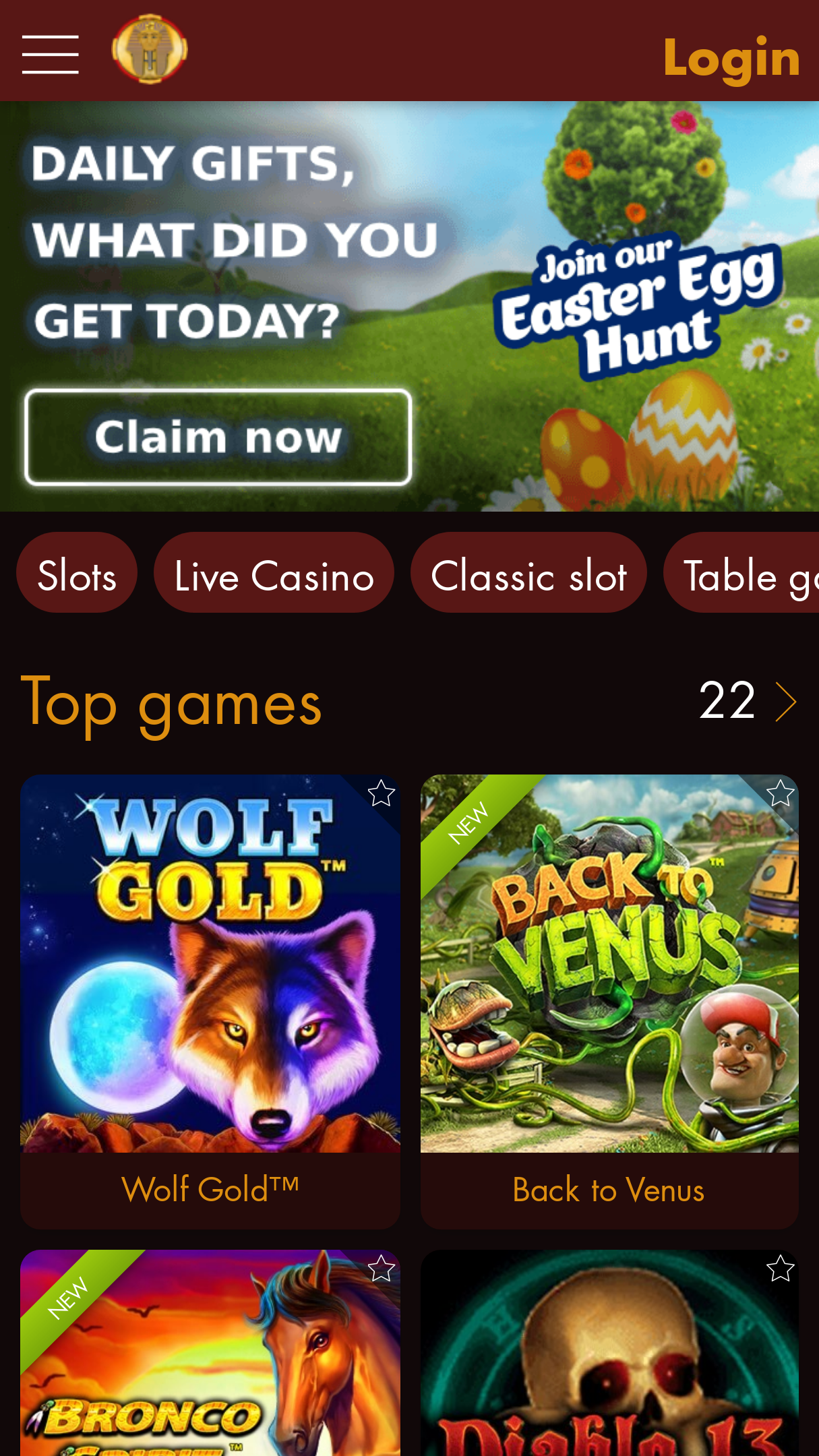Tap the pharaoh casino logo
Viewport: 819px width, 1456px height.
coord(150,49)
